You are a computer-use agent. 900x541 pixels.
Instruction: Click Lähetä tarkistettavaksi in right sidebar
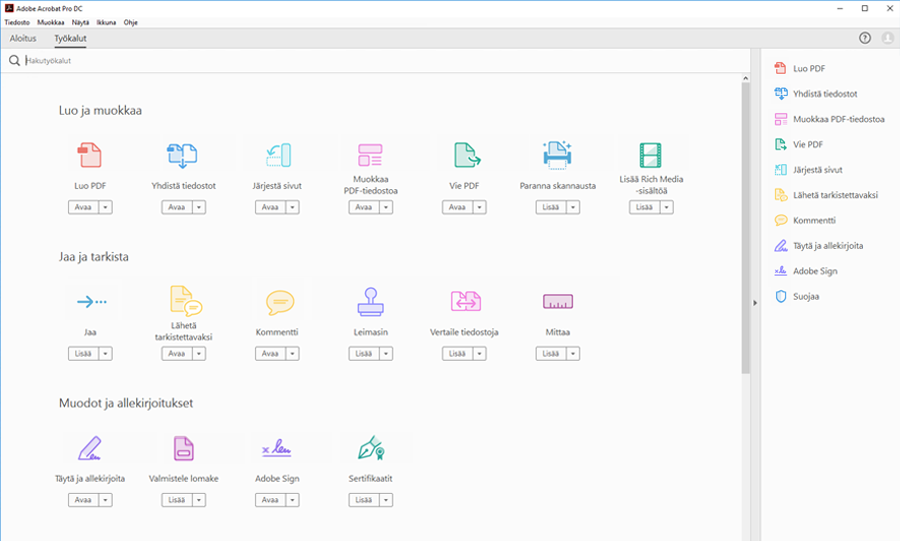[826, 194]
